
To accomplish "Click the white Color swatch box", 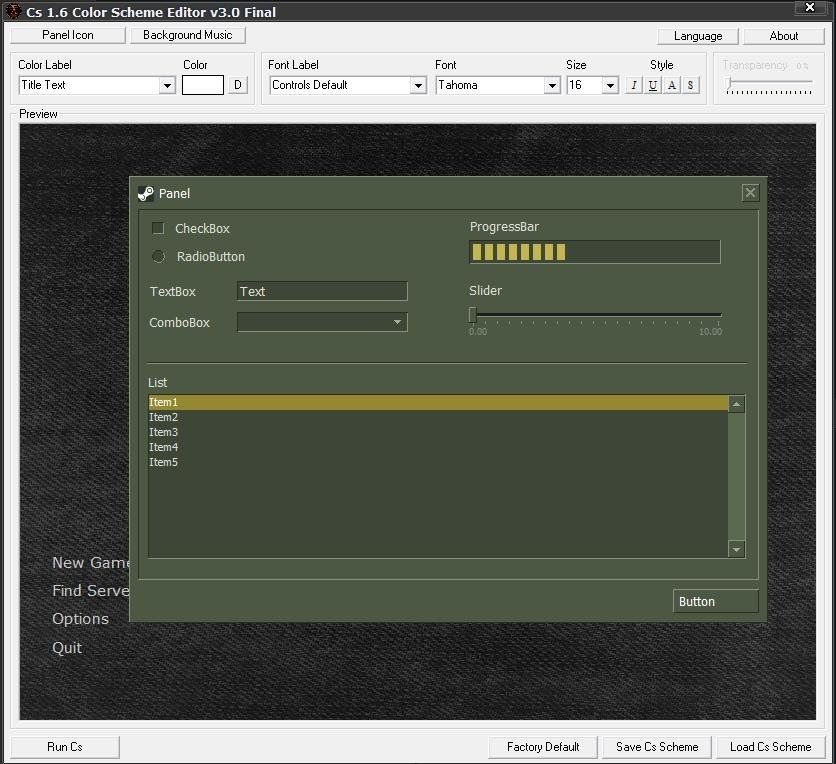I will click(x=203, y=85).
